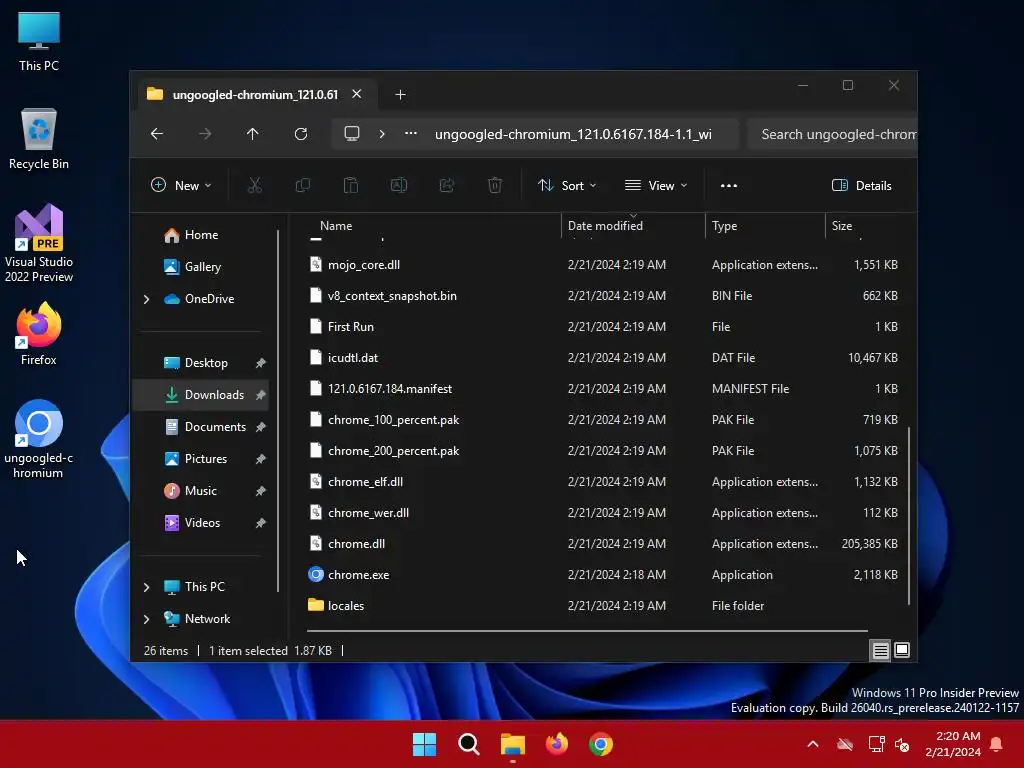Open the View dropdown

[656, 185]
